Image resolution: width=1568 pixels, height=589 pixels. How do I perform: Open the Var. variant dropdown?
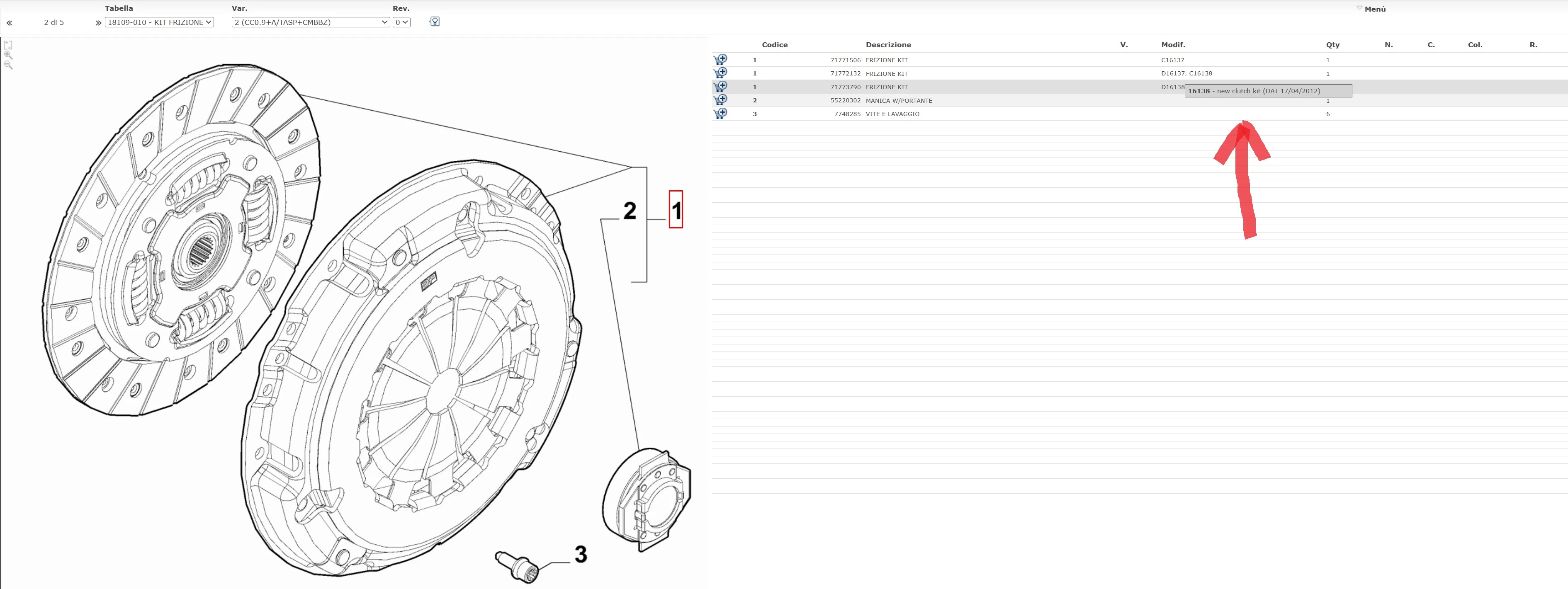[x=311, y=22]
